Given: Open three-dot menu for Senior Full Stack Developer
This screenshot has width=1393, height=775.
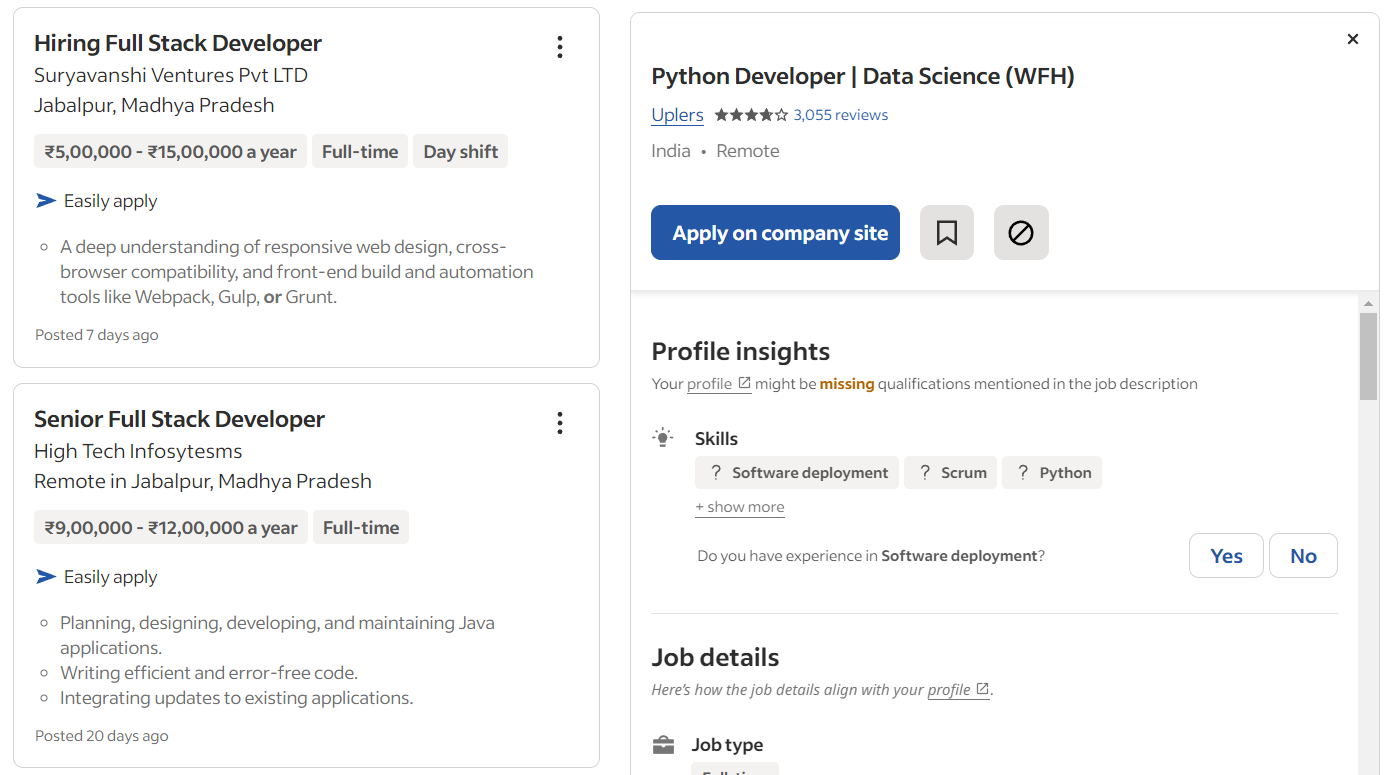Looking at the screenshot, I should pos(559,423).
